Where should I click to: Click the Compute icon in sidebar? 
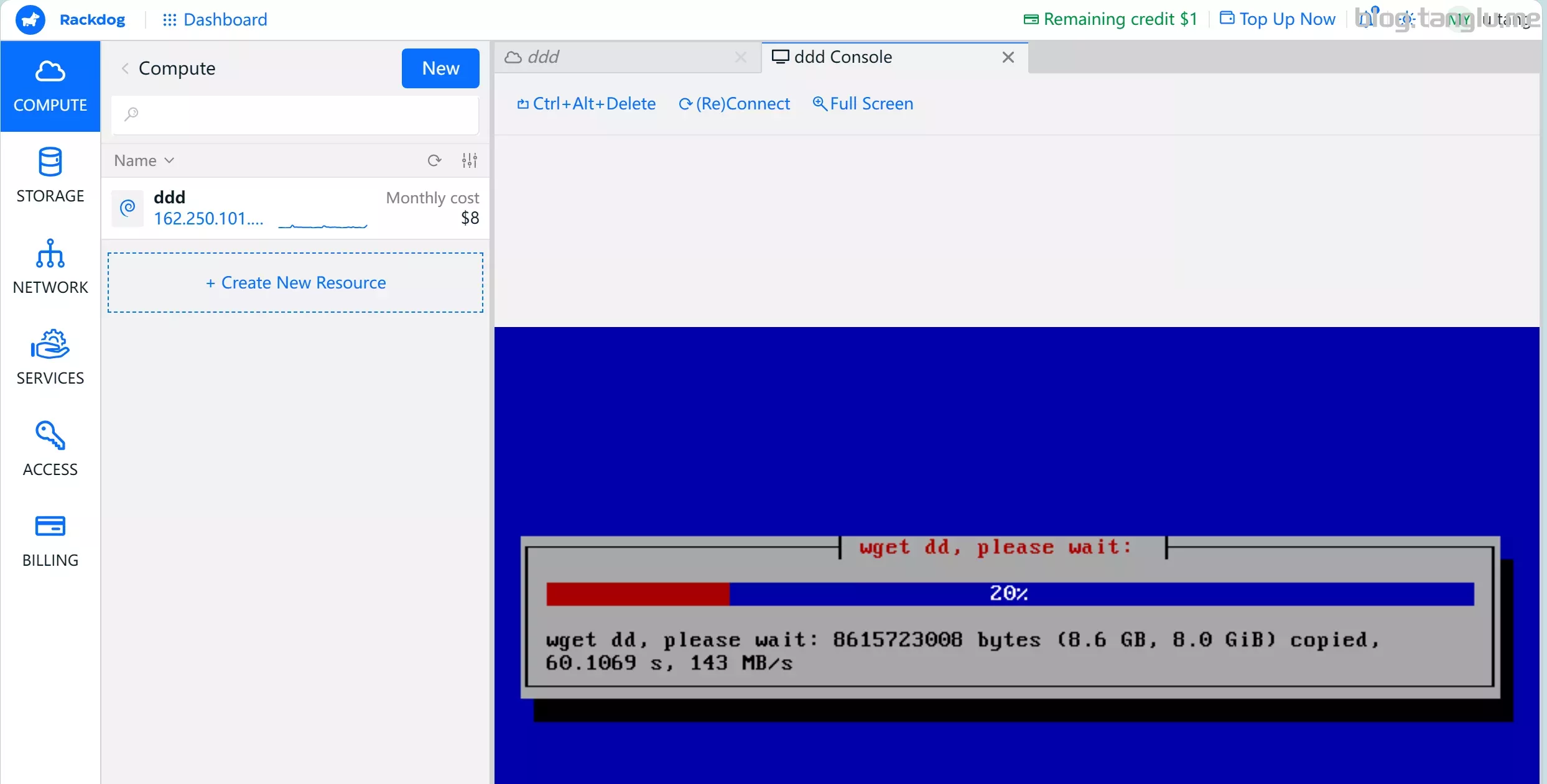tap(50, 85)
